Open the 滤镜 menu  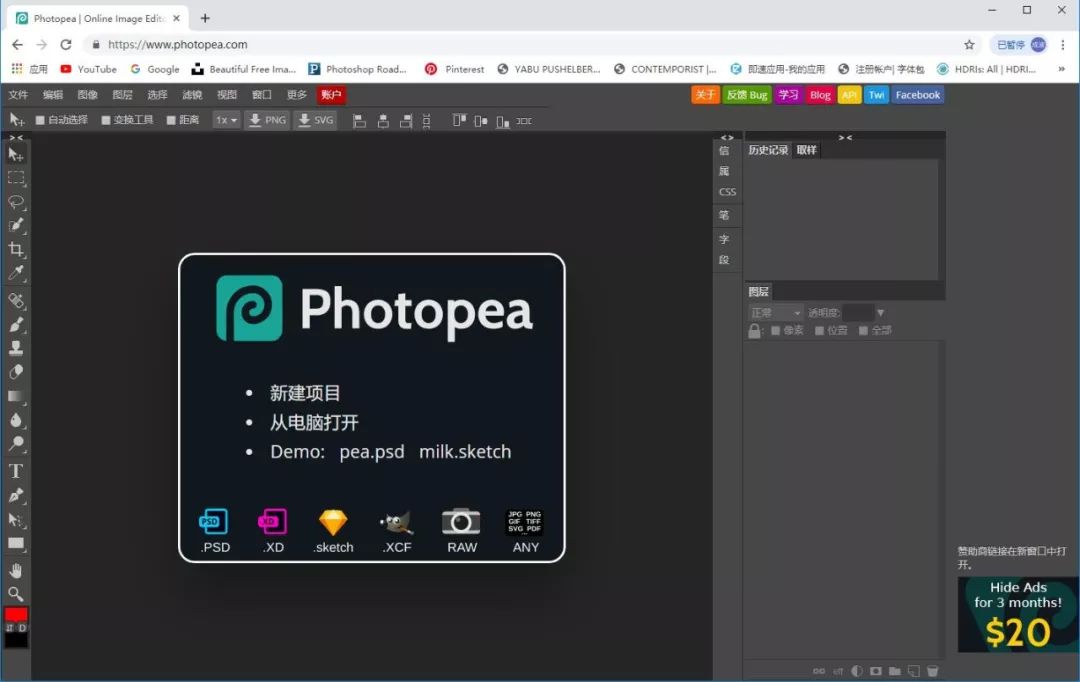pyautogui.click(x=192, y=95)
